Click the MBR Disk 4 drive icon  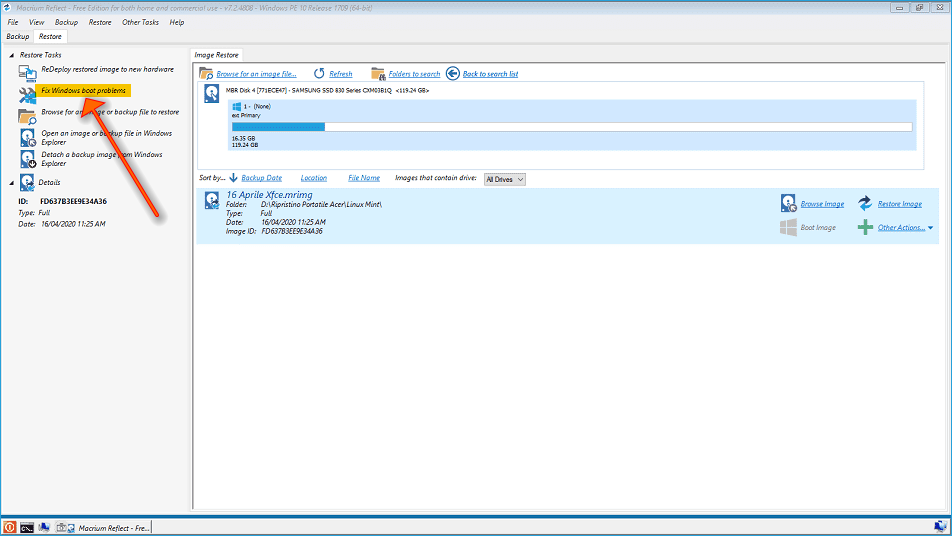coord(211,94)
